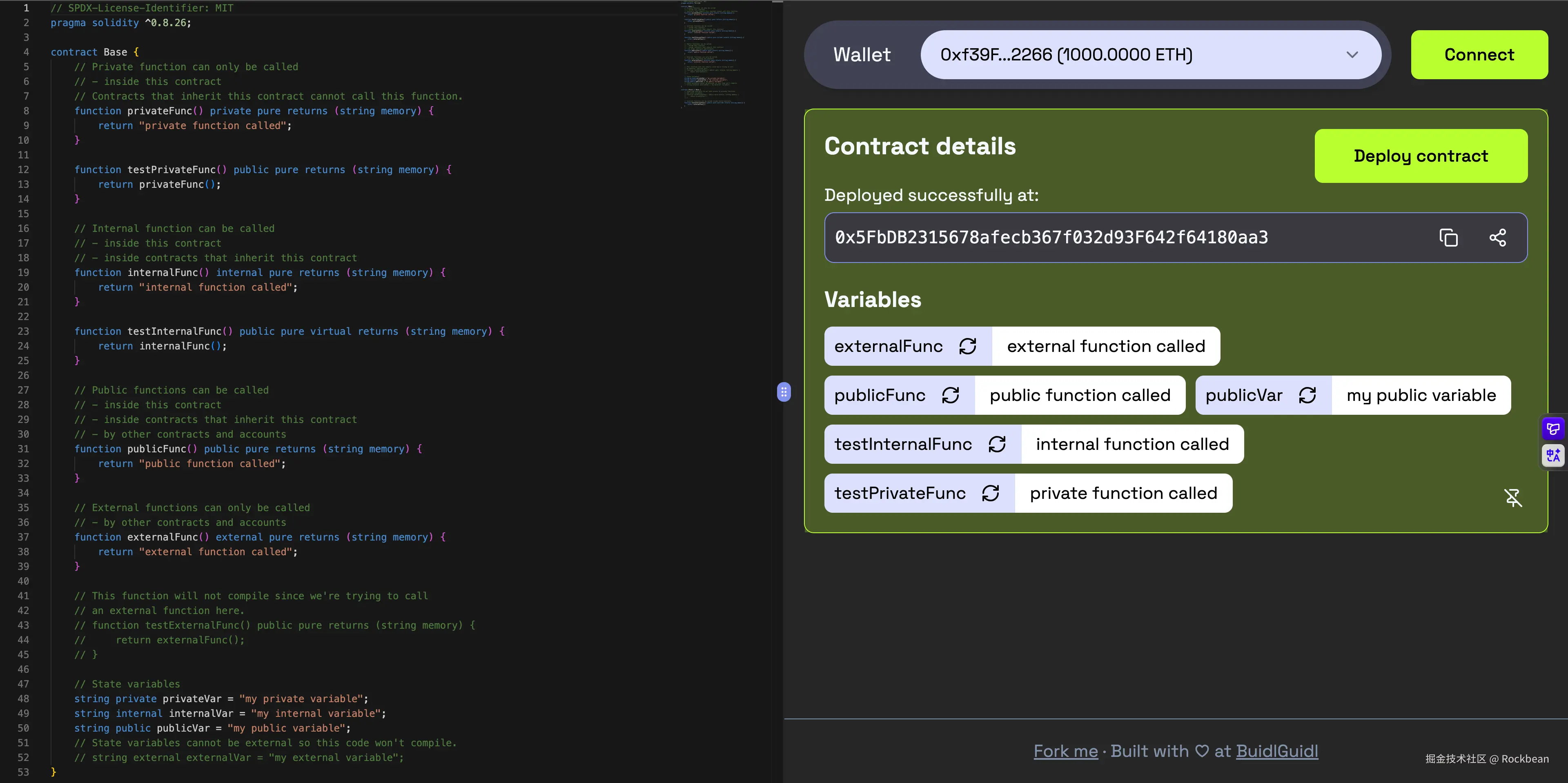Share the deployed contract address

pos(1498,237)
